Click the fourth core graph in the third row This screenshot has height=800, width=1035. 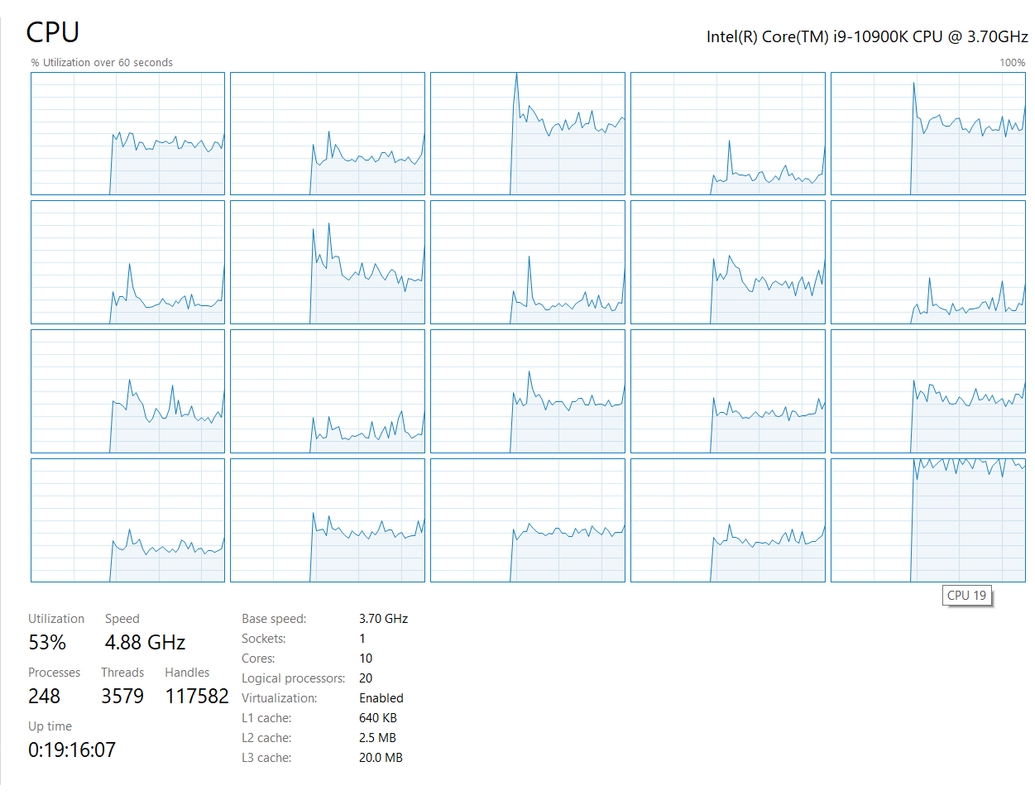click(x=727, y=391)
